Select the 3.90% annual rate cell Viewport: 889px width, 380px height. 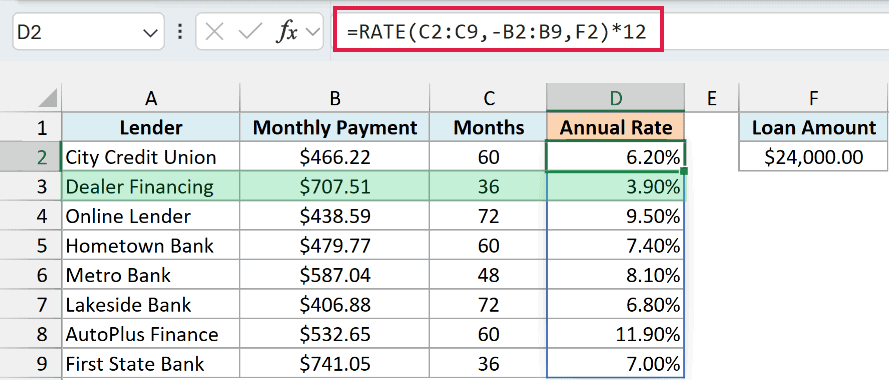point(616,186)
